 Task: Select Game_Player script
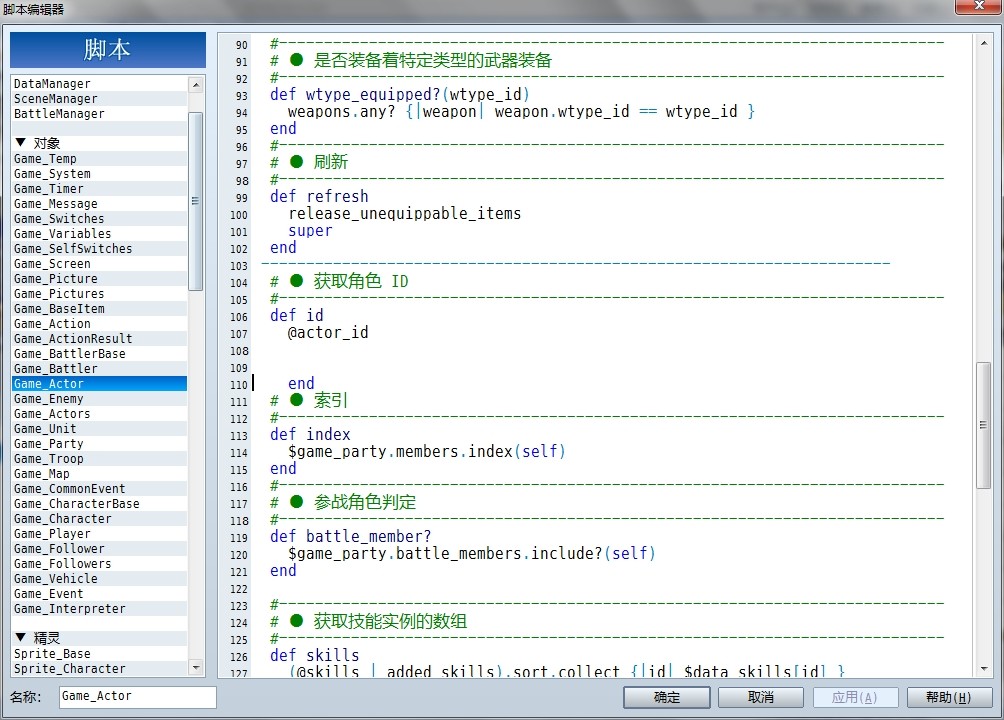pyautogui.click(x=99, y=534)
